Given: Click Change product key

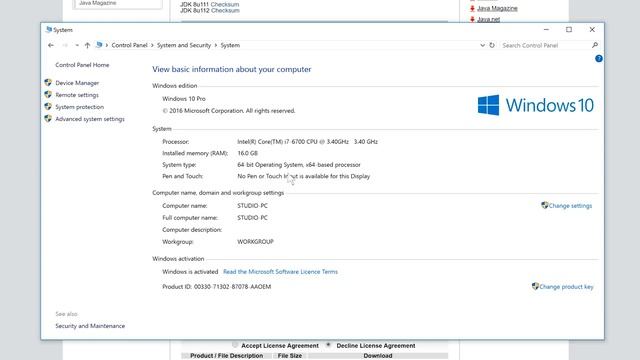Looking at the screenshot, I should [566, 287].
